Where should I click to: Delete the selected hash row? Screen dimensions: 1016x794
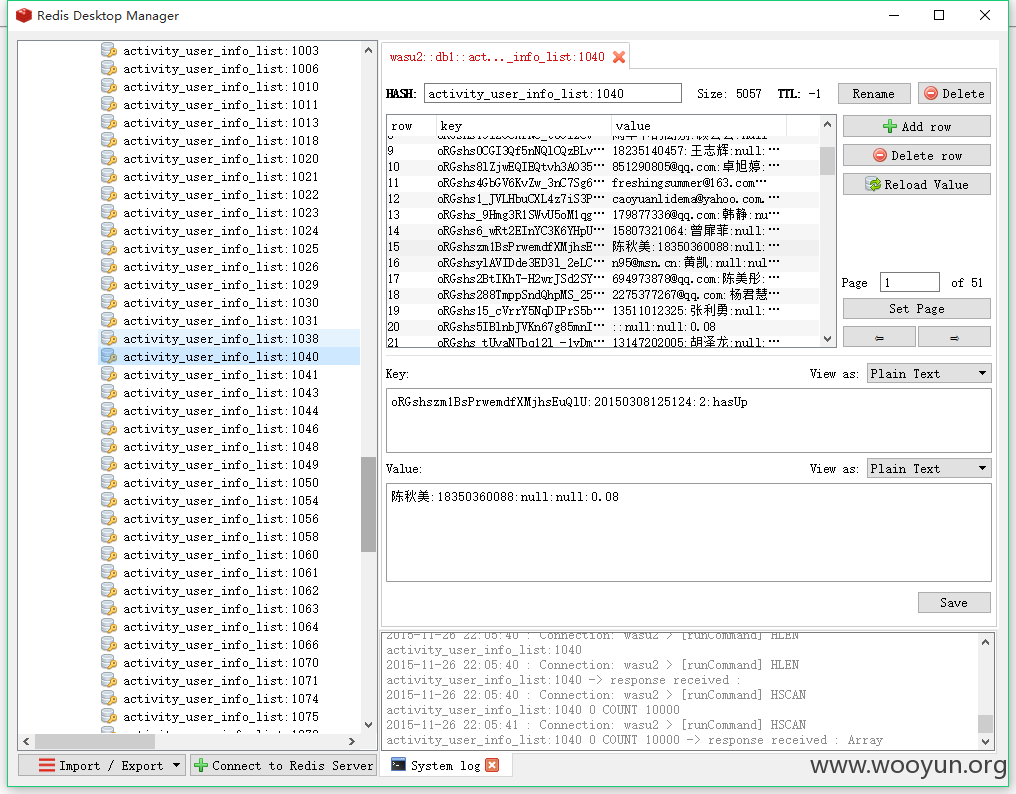click(916, 156)
